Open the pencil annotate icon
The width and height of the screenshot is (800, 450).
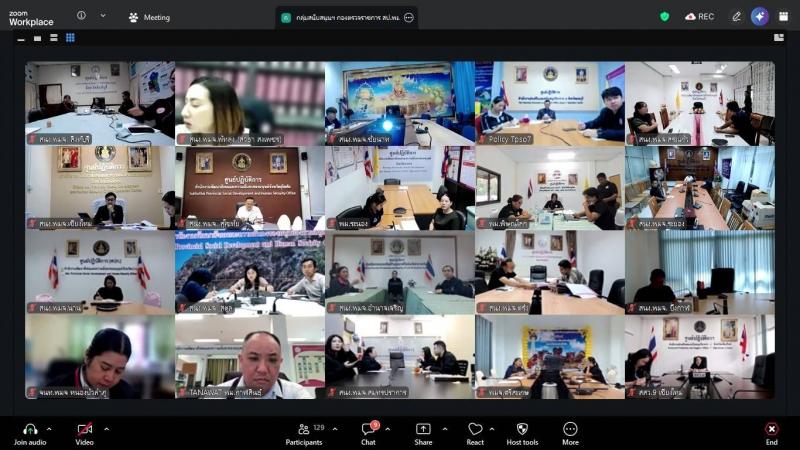pyautogui.click(x=736, y=16)
